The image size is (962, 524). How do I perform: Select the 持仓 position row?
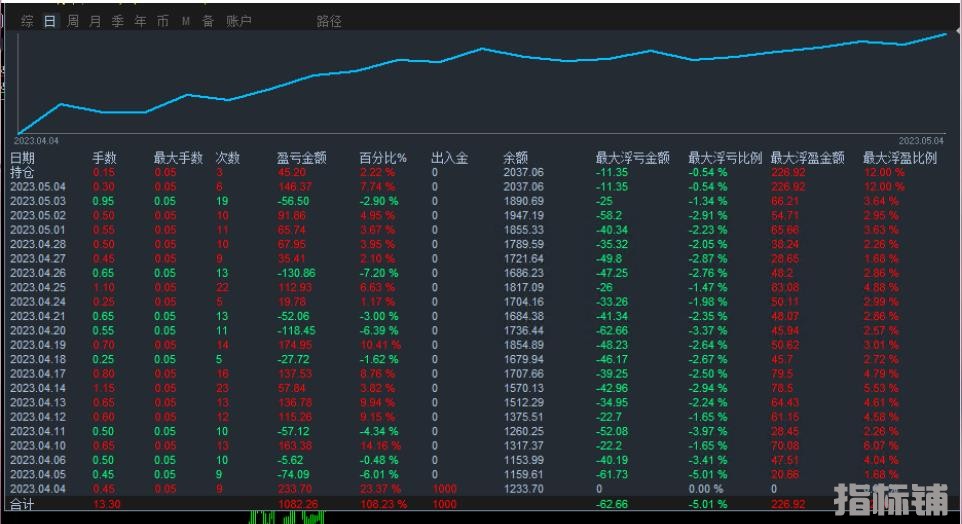point(22,172)
